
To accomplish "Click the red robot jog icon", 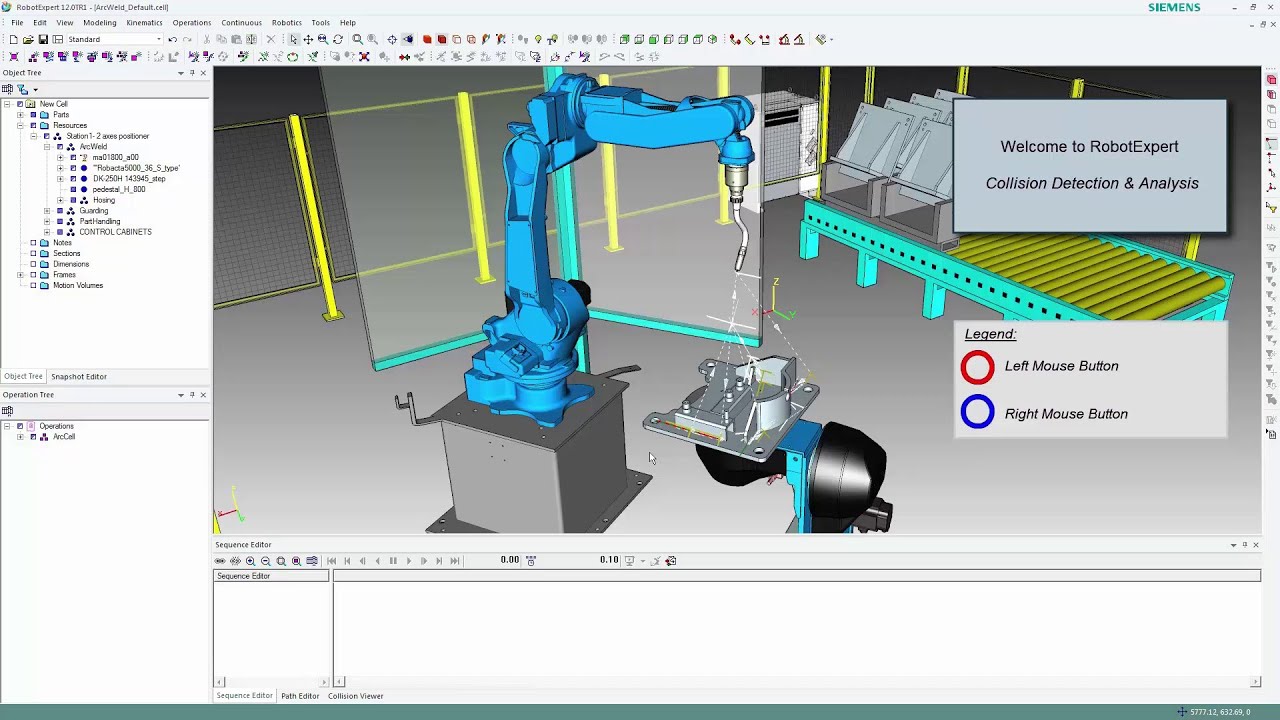I will (x=784, y=39).
